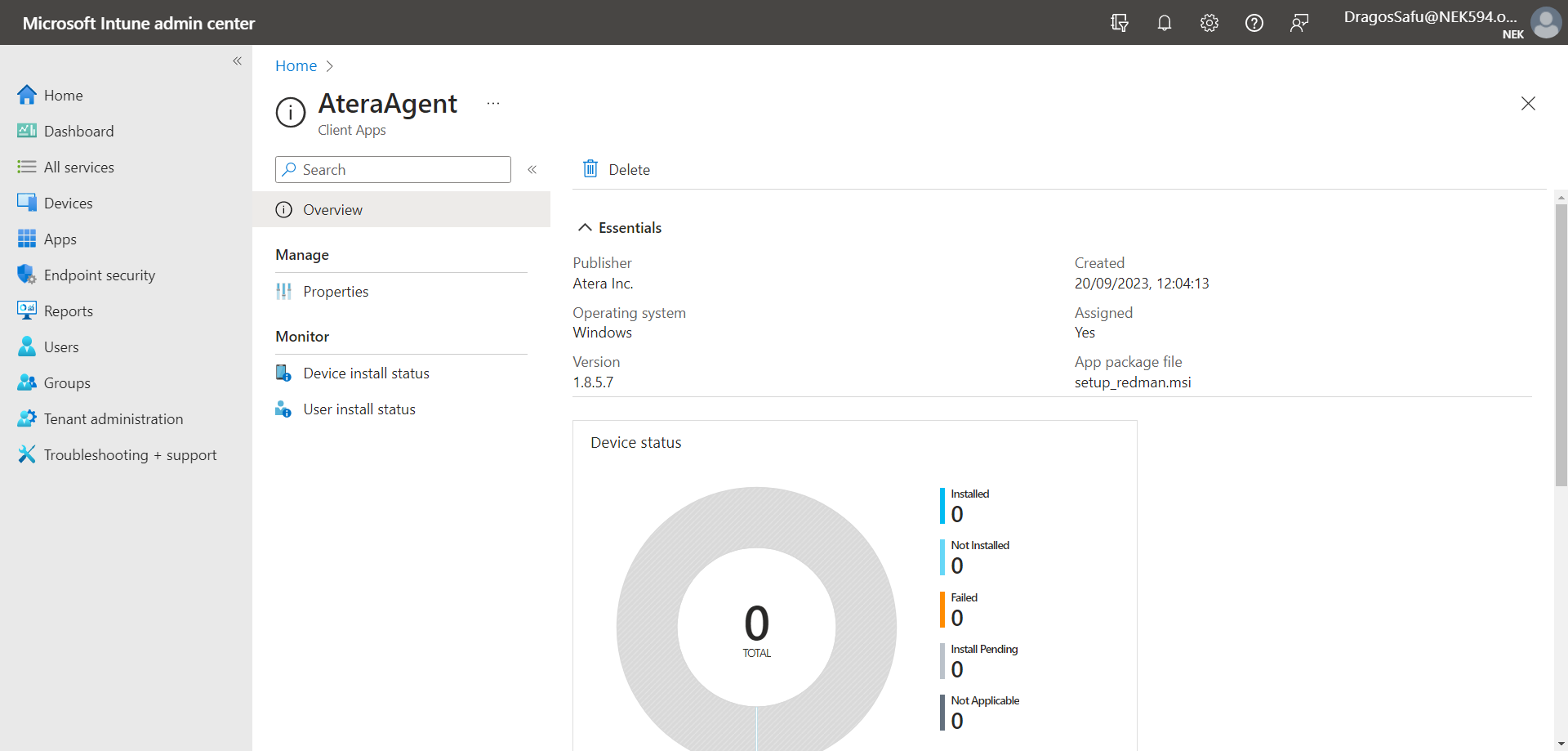
Task: Click the publisher value Atera Inc.
Action: click(x=603, y=284)
